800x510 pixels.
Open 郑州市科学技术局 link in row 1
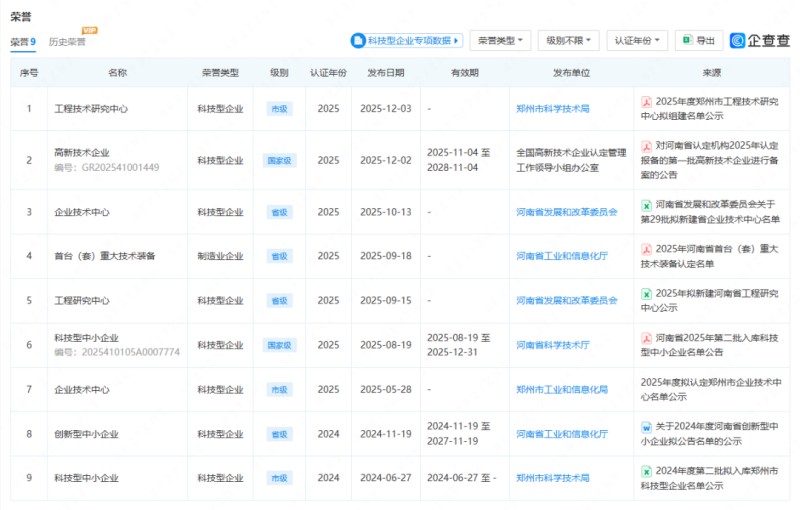[x=552, y=108]
